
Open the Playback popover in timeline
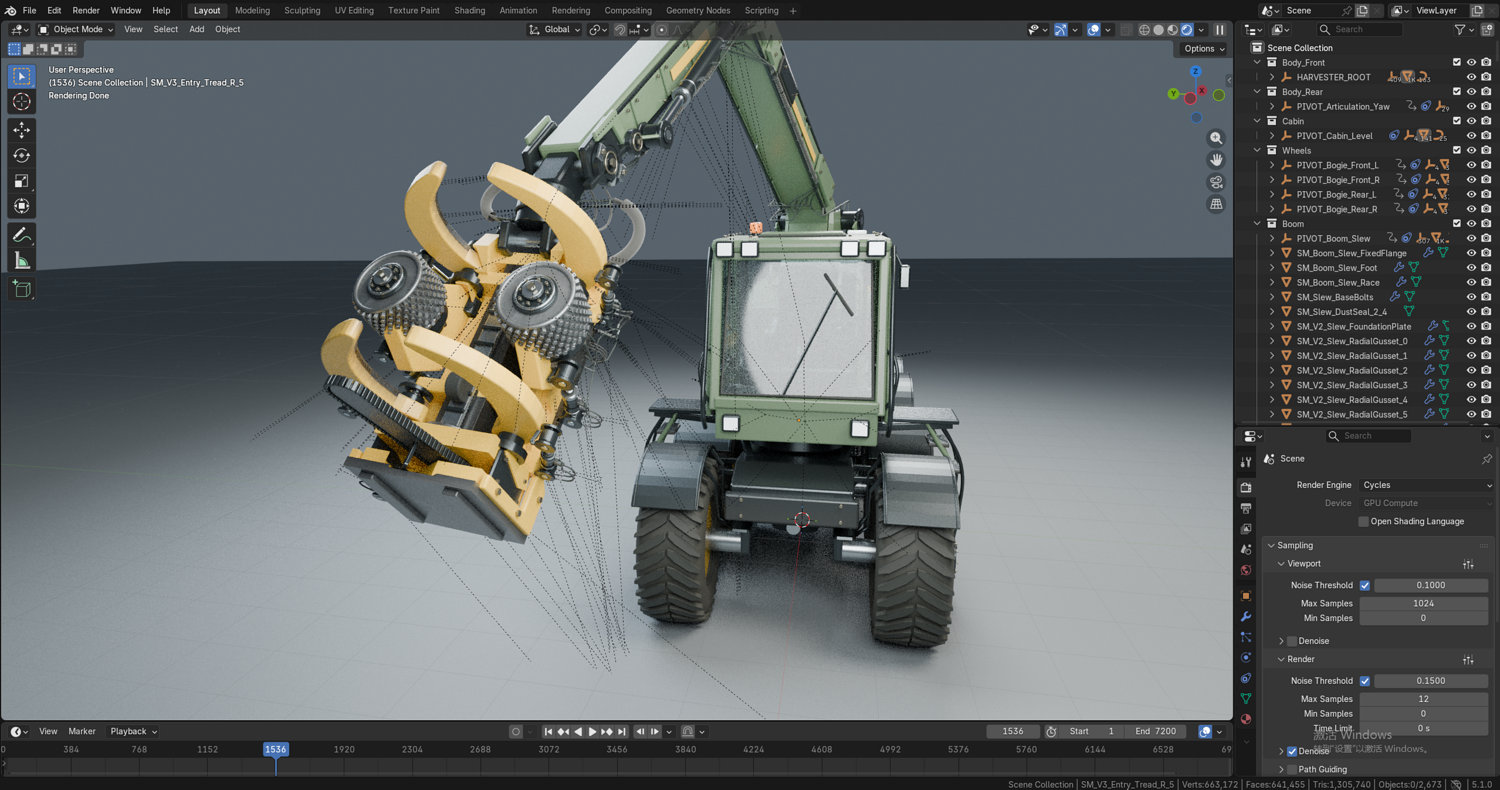[133, 731]
